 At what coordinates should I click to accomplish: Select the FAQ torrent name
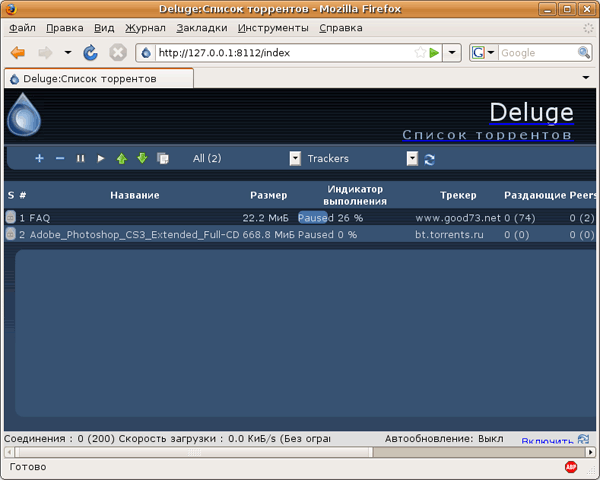tap(40, 218)
